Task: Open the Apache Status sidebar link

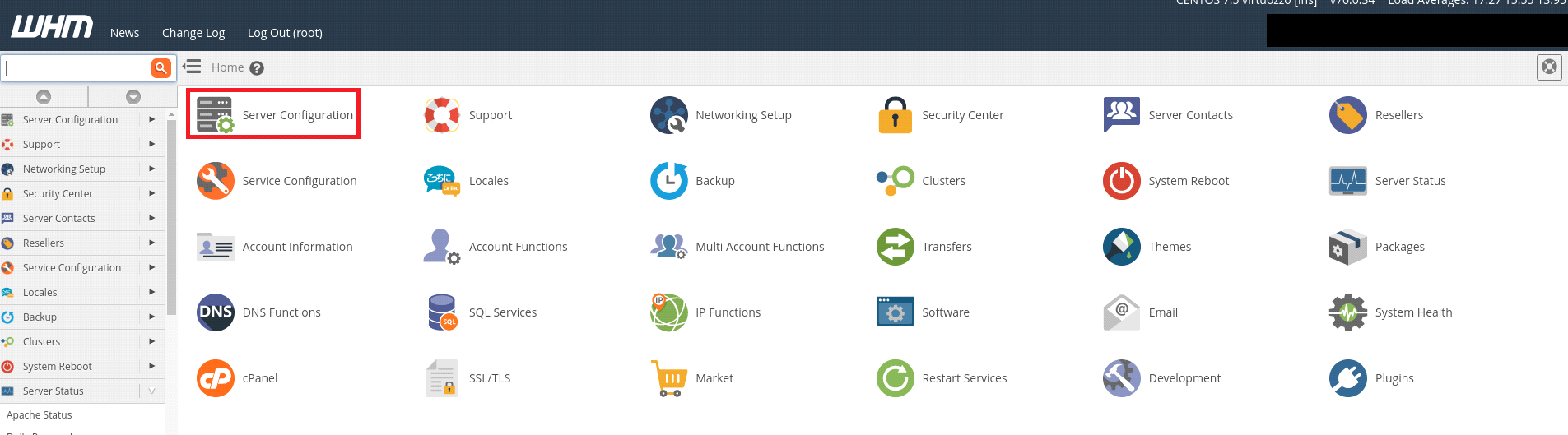Action: click(x=40, y=415)
